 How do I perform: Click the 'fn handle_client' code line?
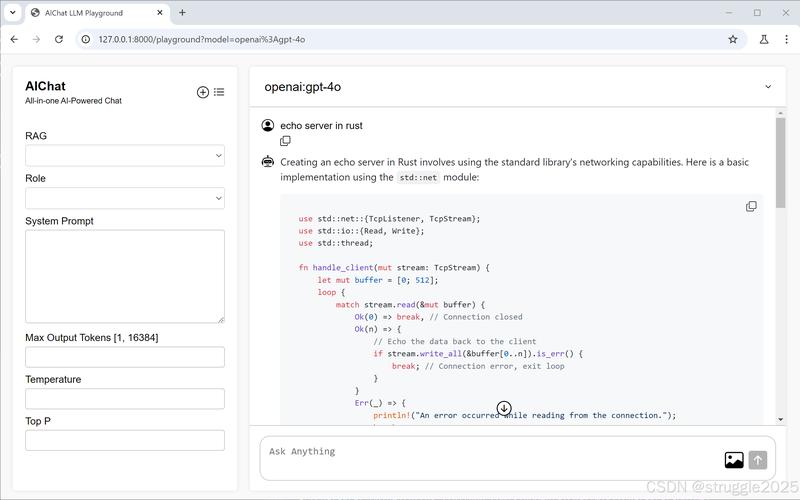point(394,267)
